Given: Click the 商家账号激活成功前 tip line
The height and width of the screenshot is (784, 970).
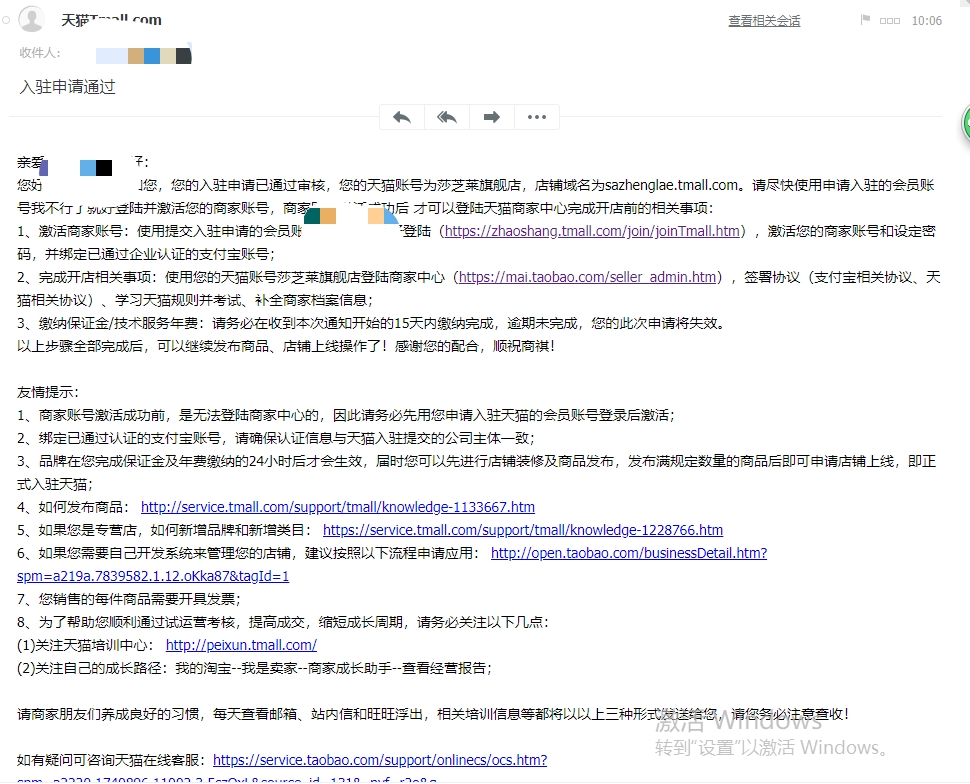Looking at the screenshot, I should click(x=346, y=415).
